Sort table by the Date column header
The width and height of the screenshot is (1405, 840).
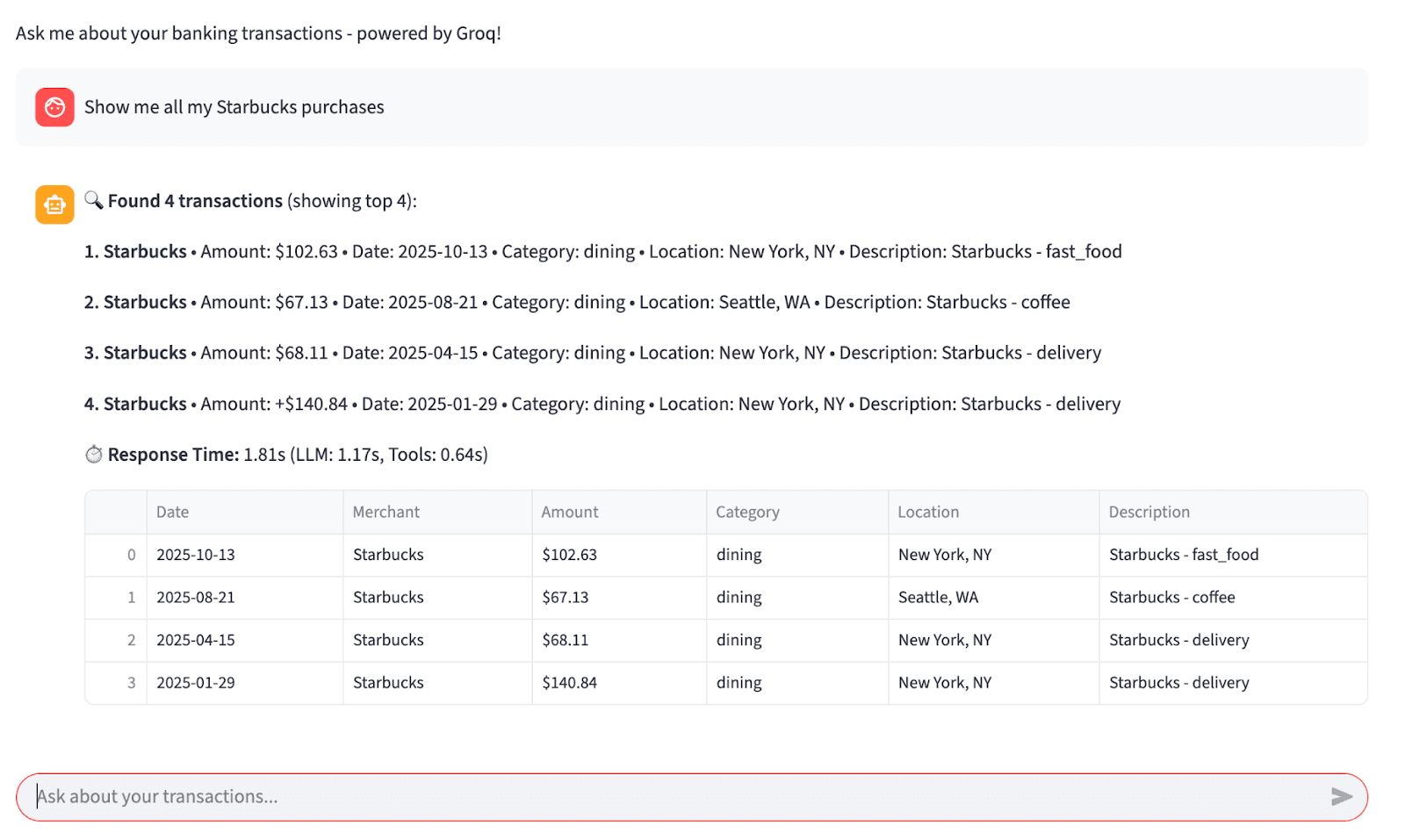(x=173, y=512)
